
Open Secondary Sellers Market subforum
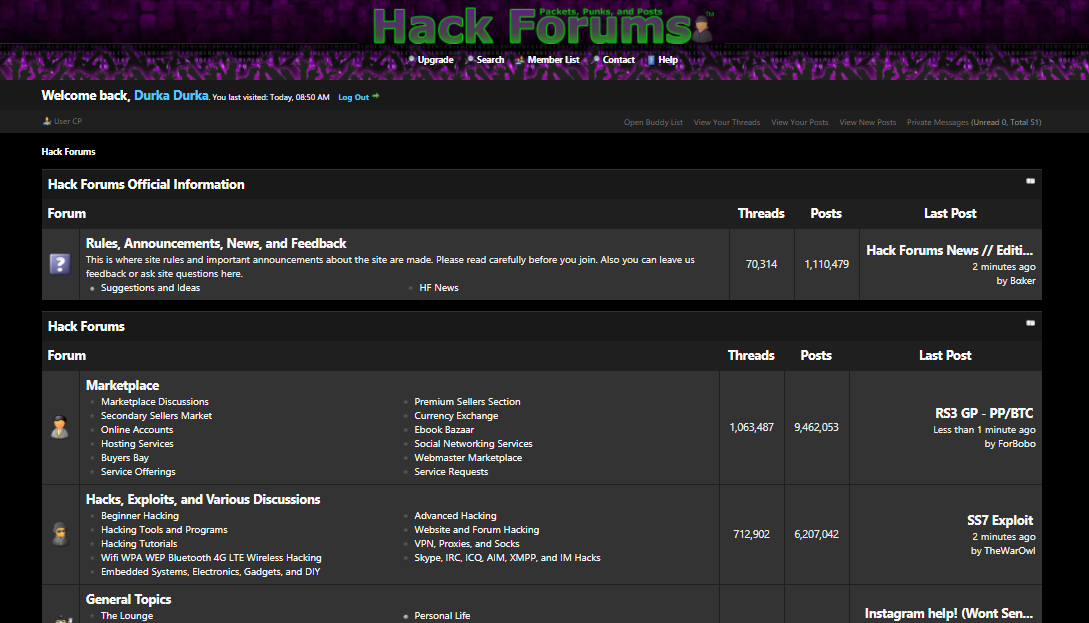point(156,415)
